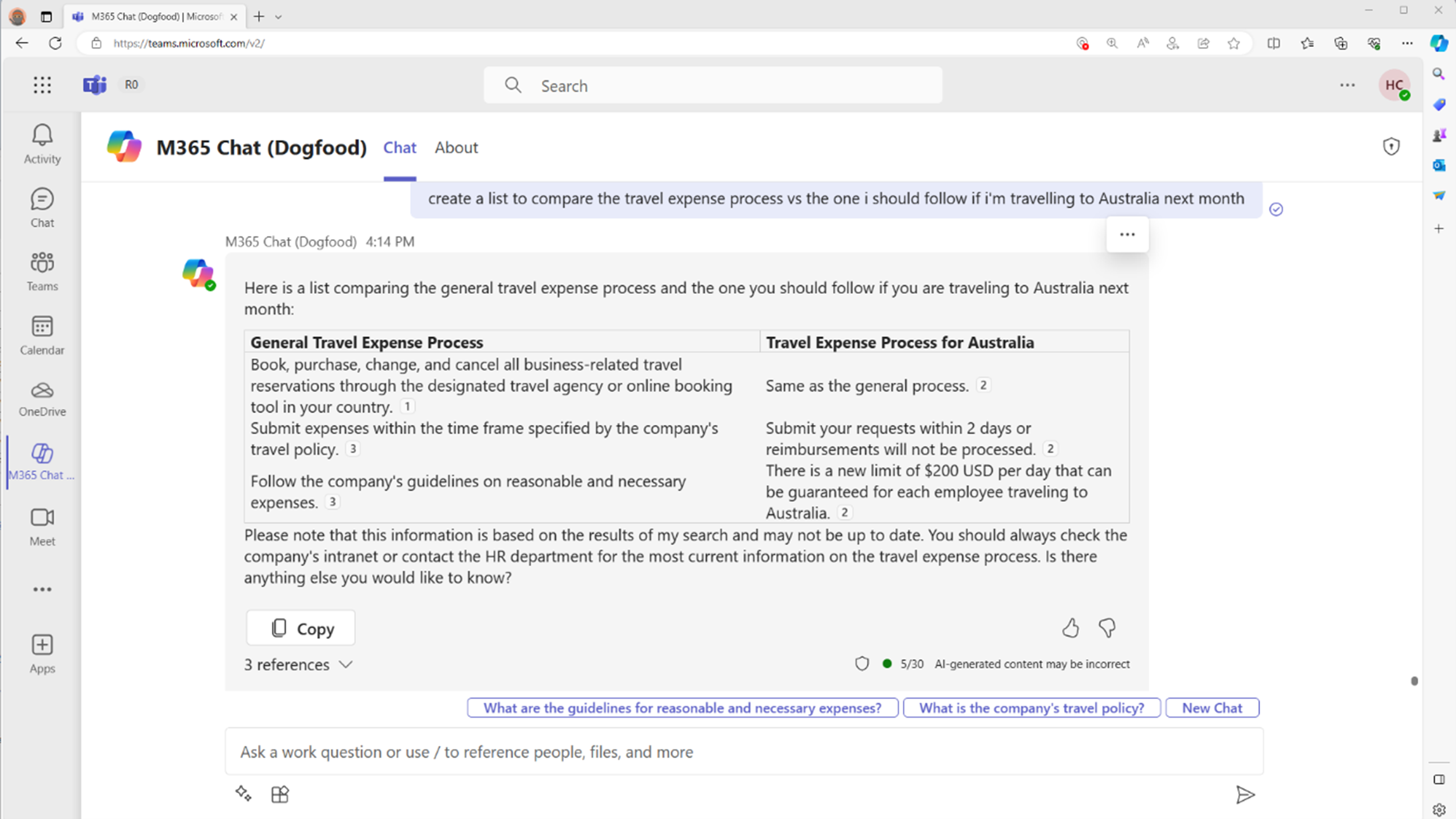Copy the response with Copy button
The width and height of the screenshot is (1456, 819).
point(301,628)
